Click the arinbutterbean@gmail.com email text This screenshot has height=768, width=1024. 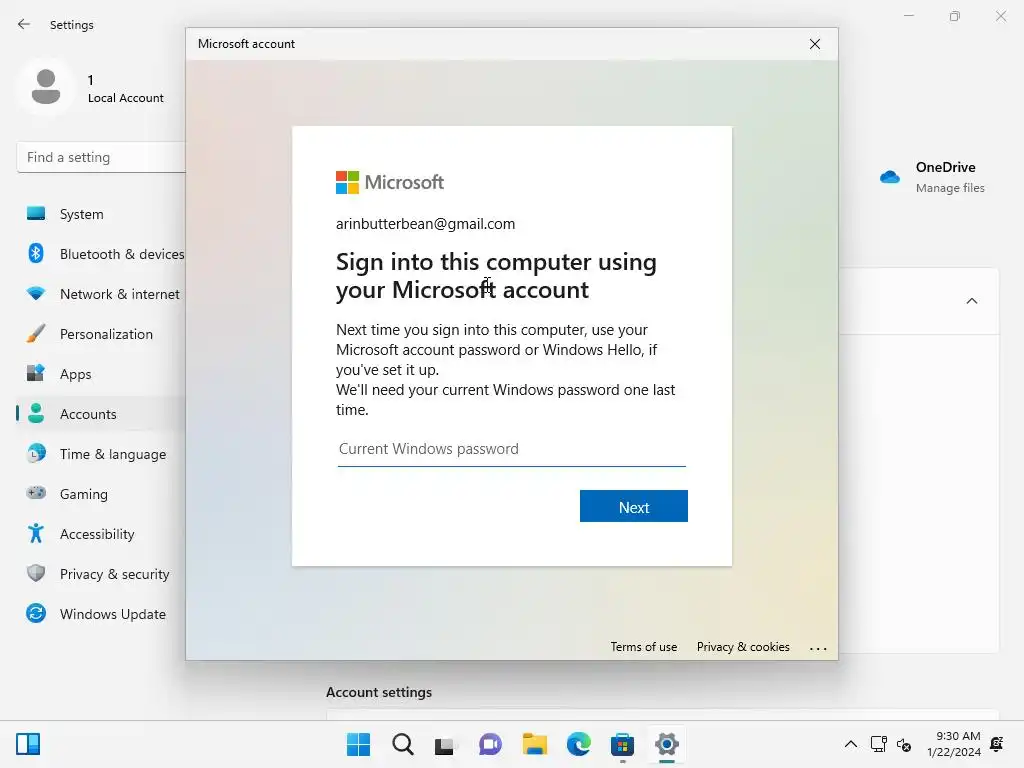pos(425,224)
